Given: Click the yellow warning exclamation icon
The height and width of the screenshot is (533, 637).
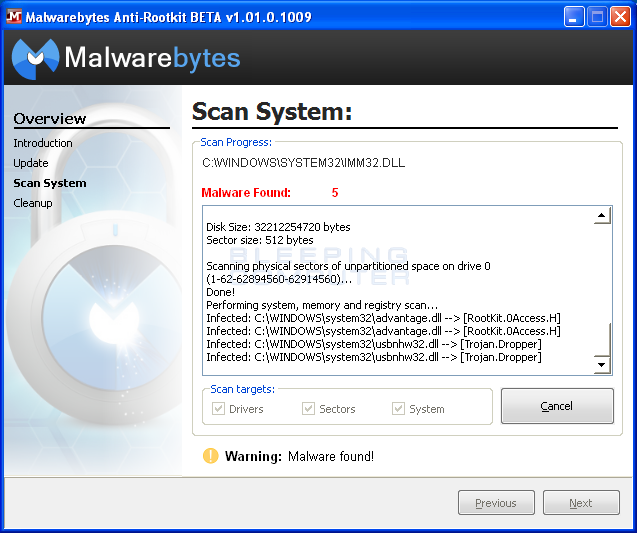Looking at the screenshot, I should tap(210, 456).
